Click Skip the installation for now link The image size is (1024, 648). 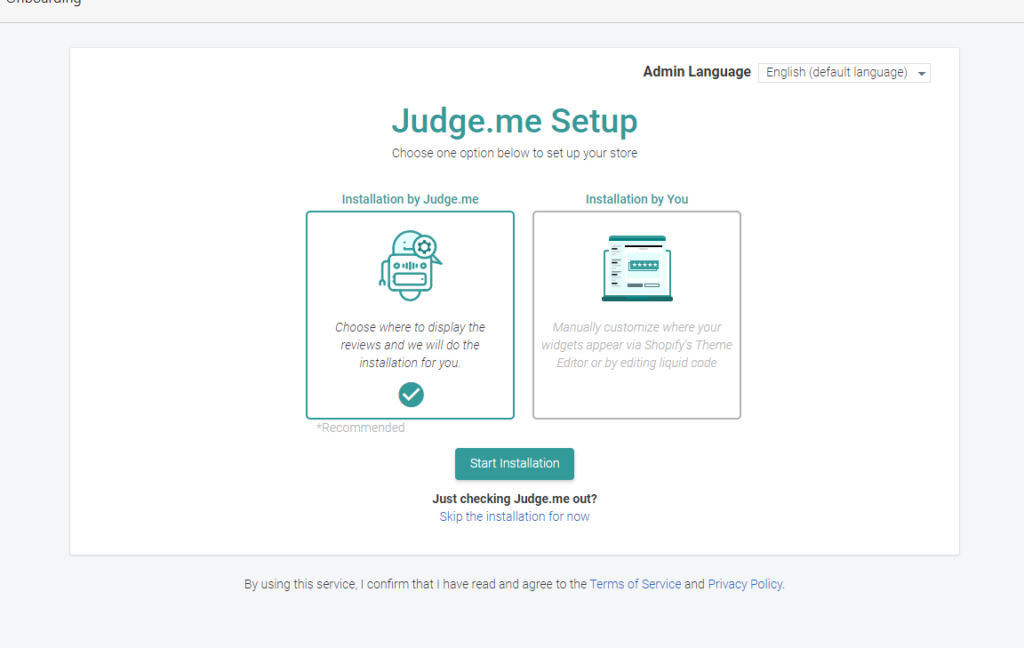click(515, 517)
